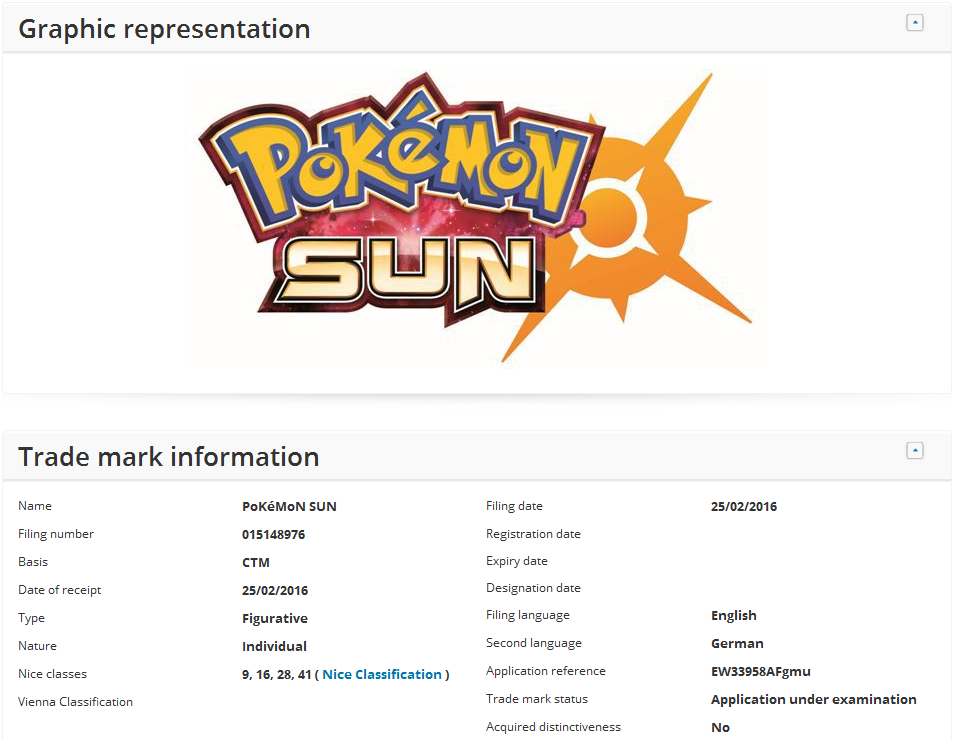This screenshot has height=740, width=955.
Task: Click the Filing number label
Action: click(56, 534)
